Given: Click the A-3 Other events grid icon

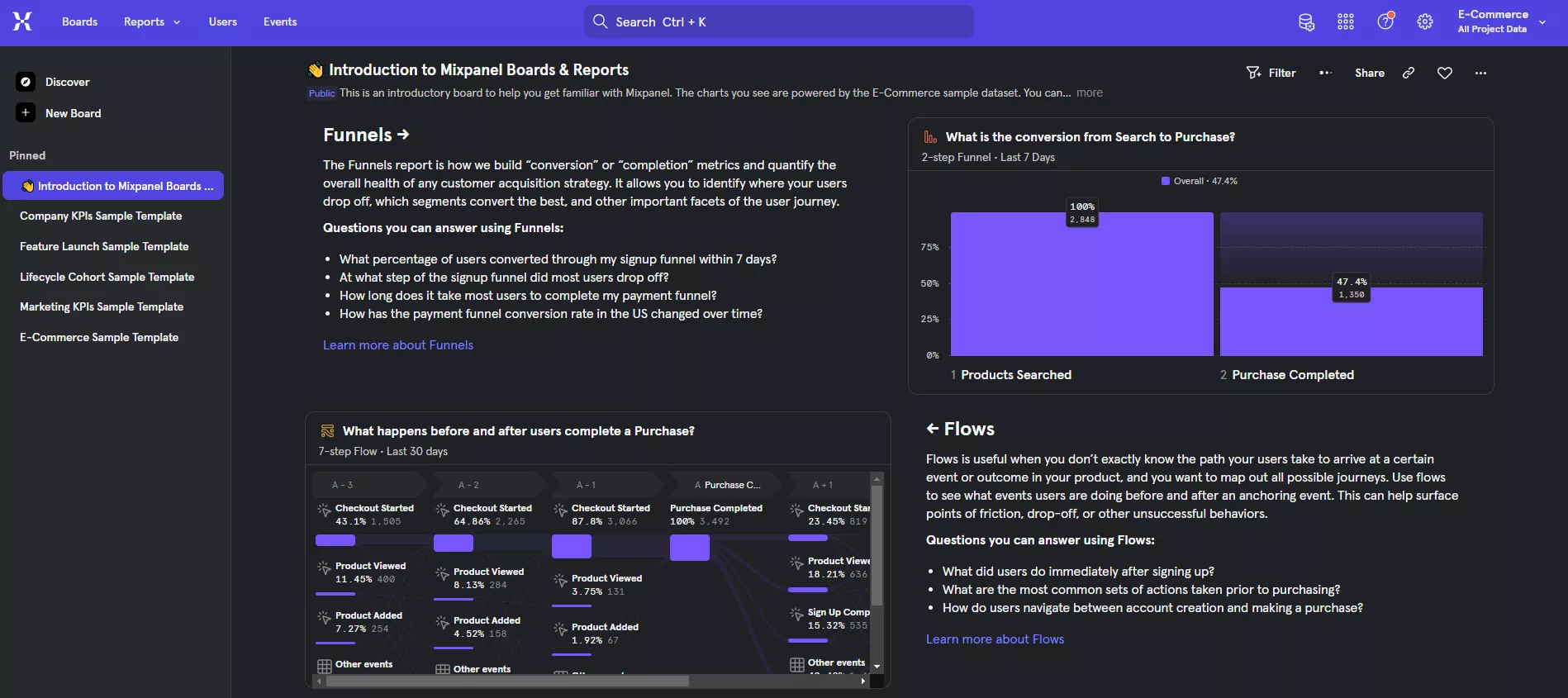Looking at the screenshot, I should (325, 666).
